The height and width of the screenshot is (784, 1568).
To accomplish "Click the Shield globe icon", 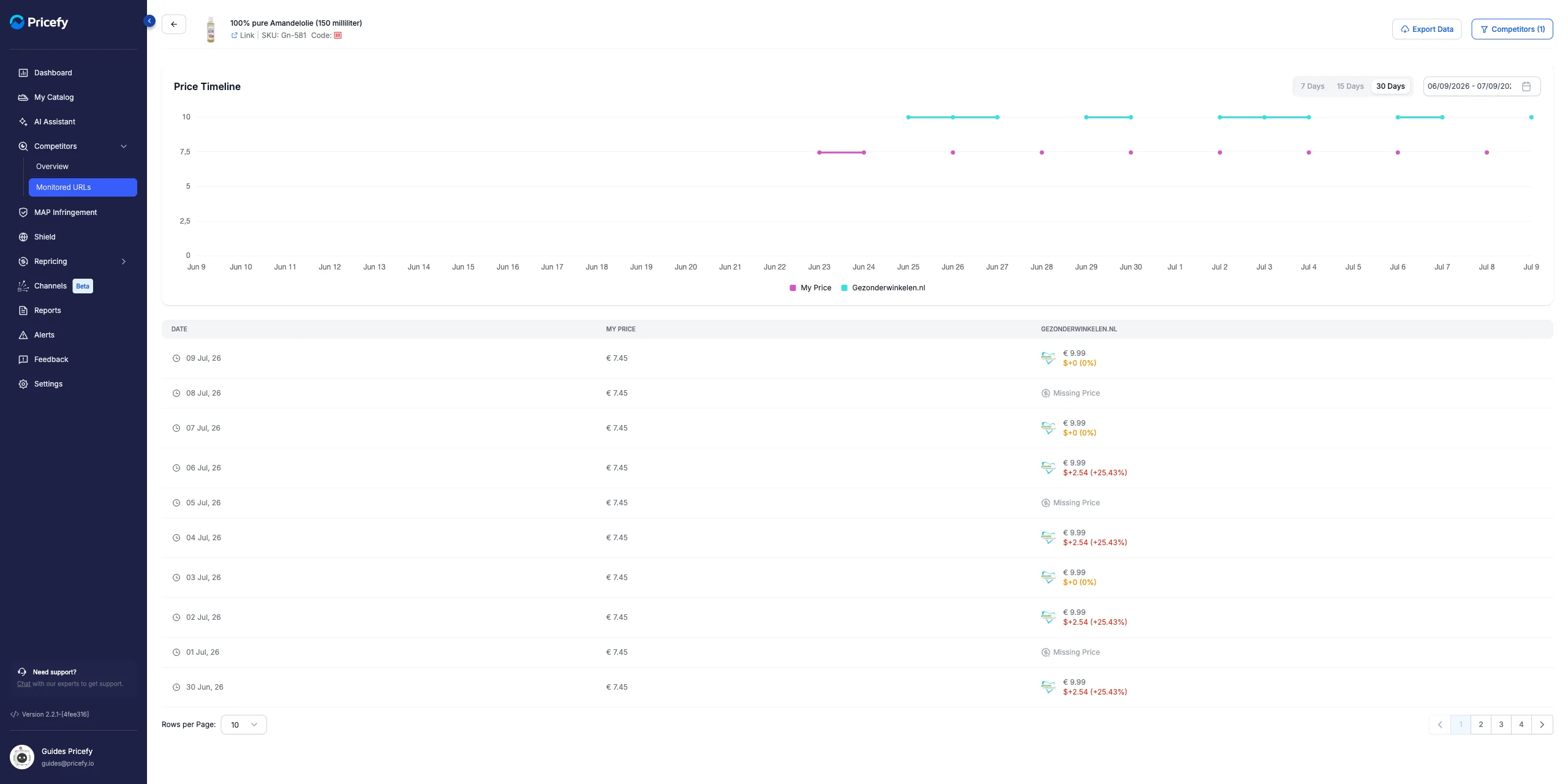I will pyautogui.click(x=23, y=237).
